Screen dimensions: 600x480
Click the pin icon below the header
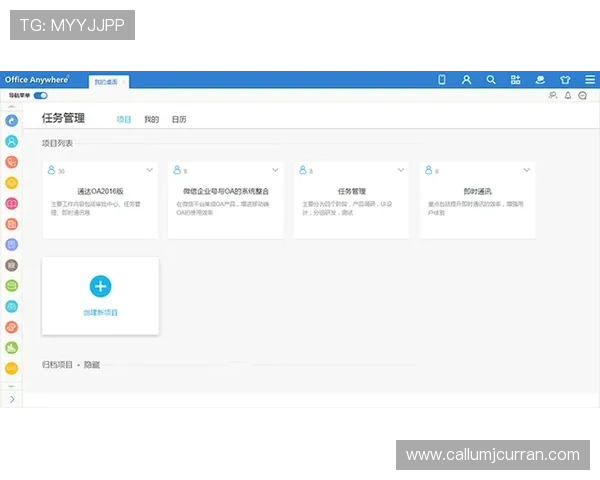(553, 95)
